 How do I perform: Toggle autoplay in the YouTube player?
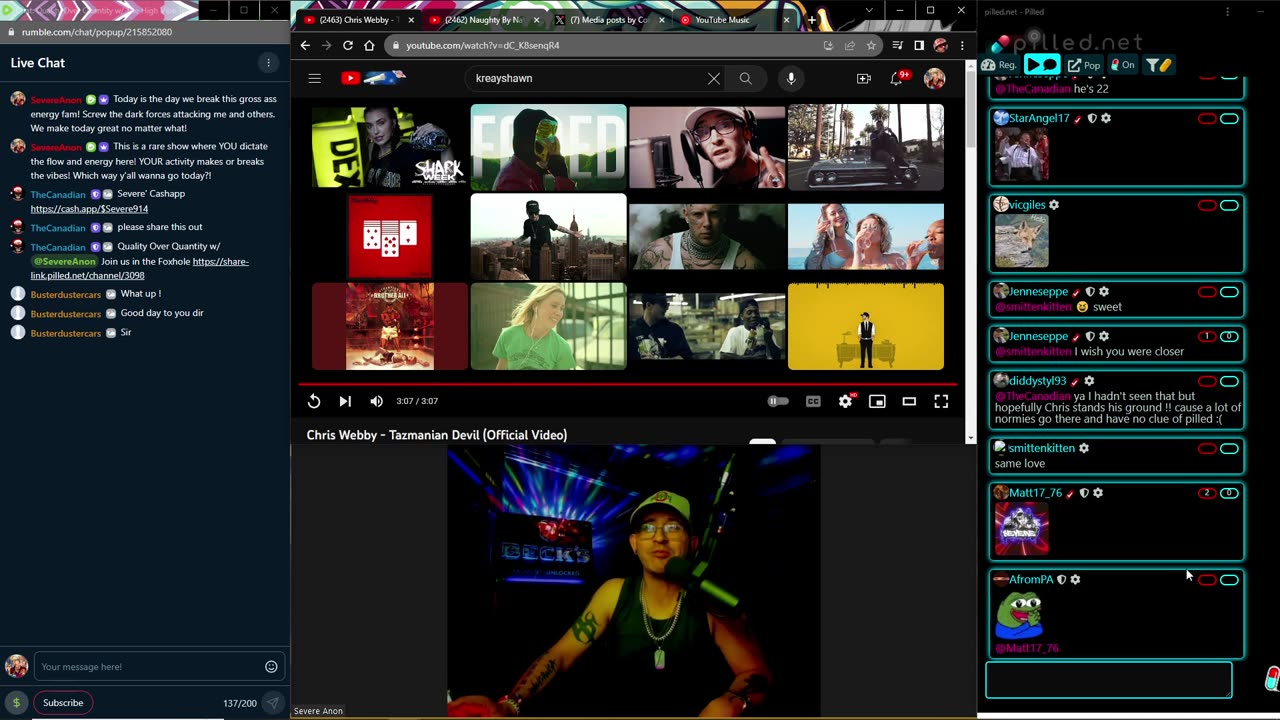click(778, 401)
